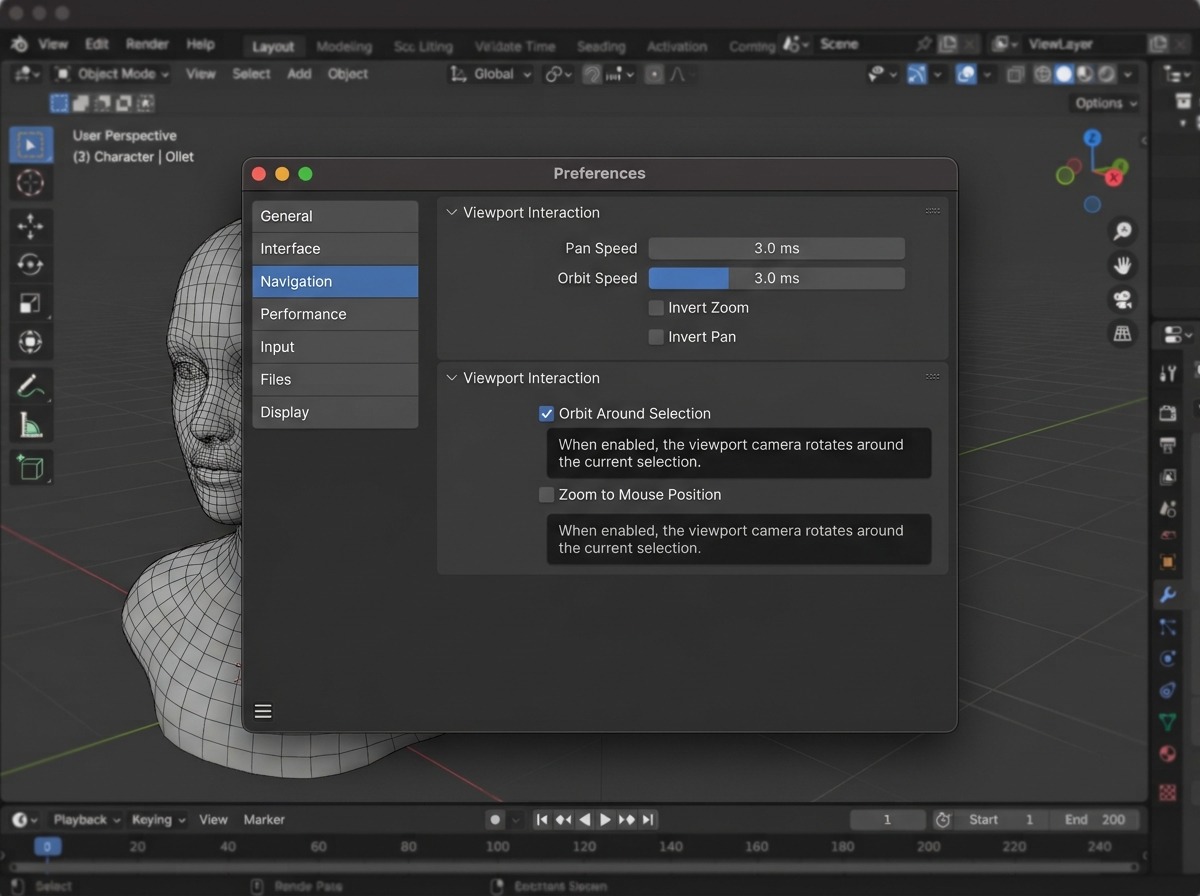This screenshot has width=1200, height=896.
Task: Collapse the first Viewport Interaction panel
Action: [x=452, y=212]
